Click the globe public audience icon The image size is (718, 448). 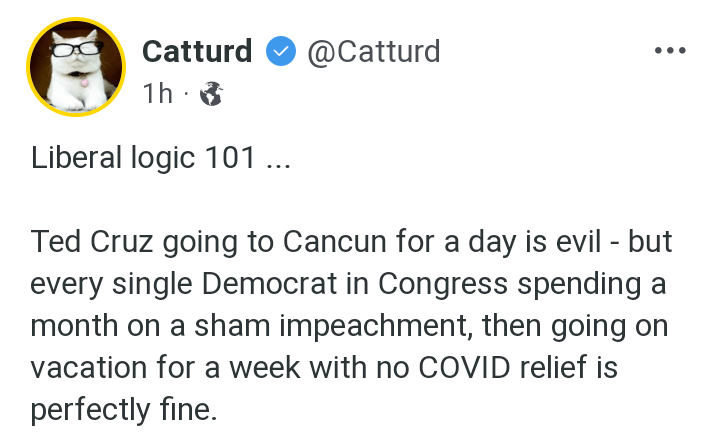pos(211,94)
